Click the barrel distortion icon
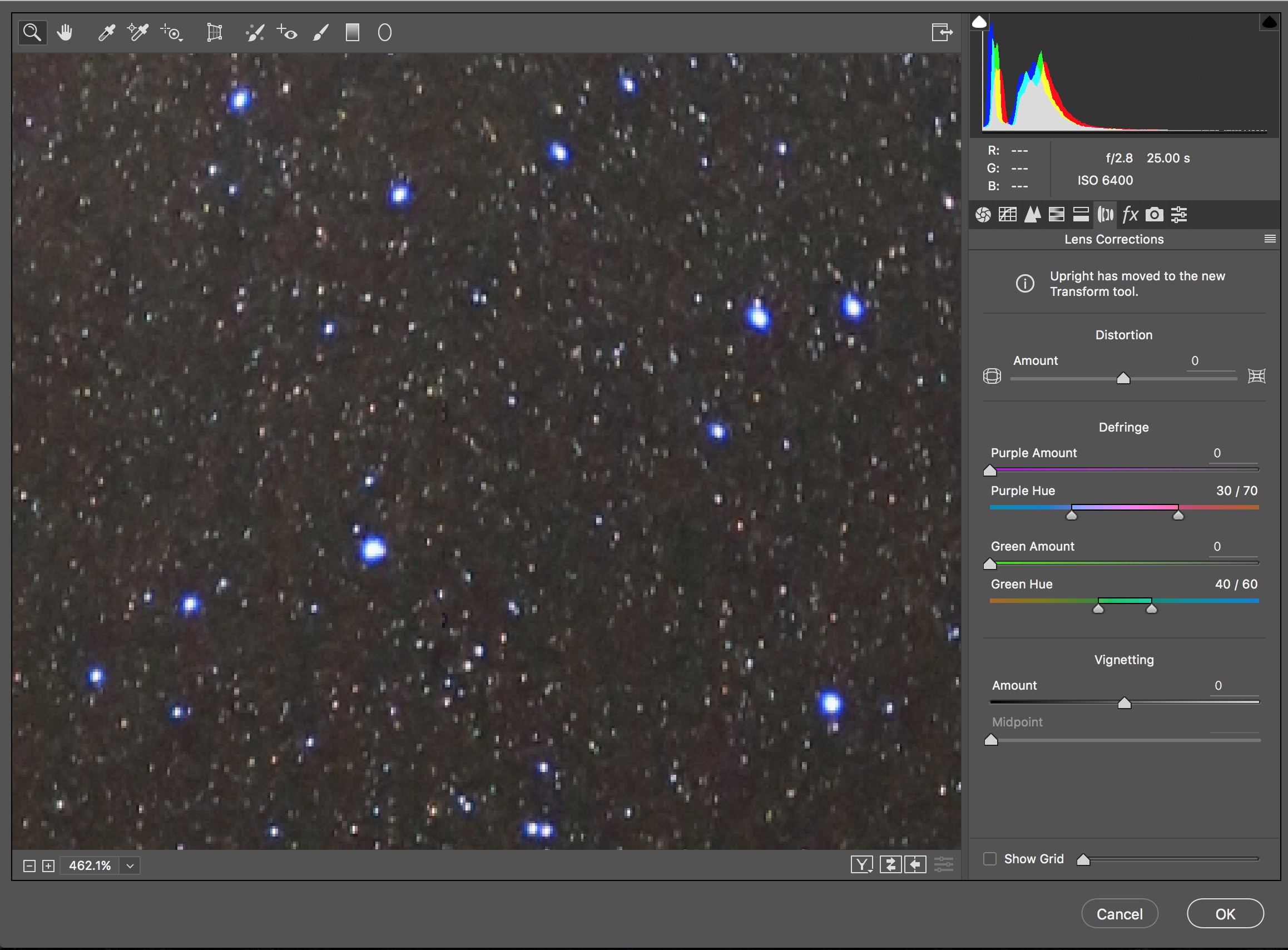 click(992, 376)
